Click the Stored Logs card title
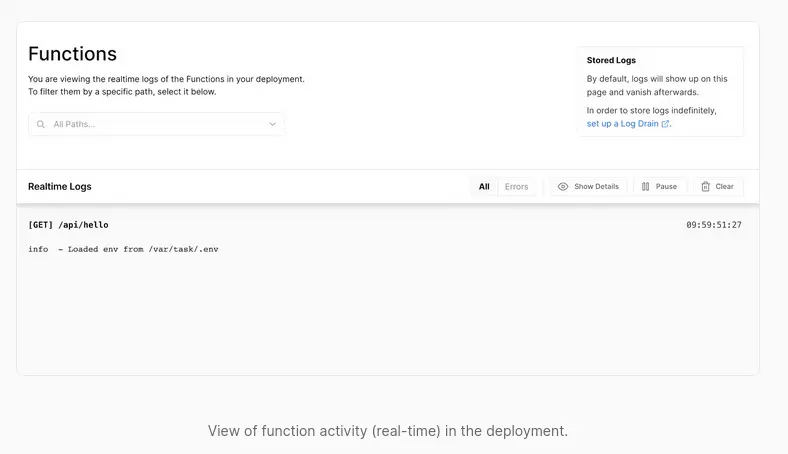Viewport: 788px width, 454px height. (x=611, y=60)
